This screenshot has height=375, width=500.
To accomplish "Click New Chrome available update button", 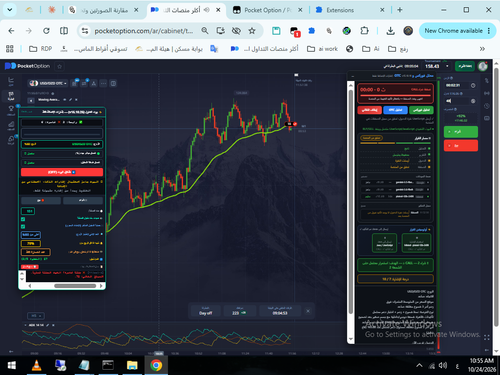I will (456, 31).
